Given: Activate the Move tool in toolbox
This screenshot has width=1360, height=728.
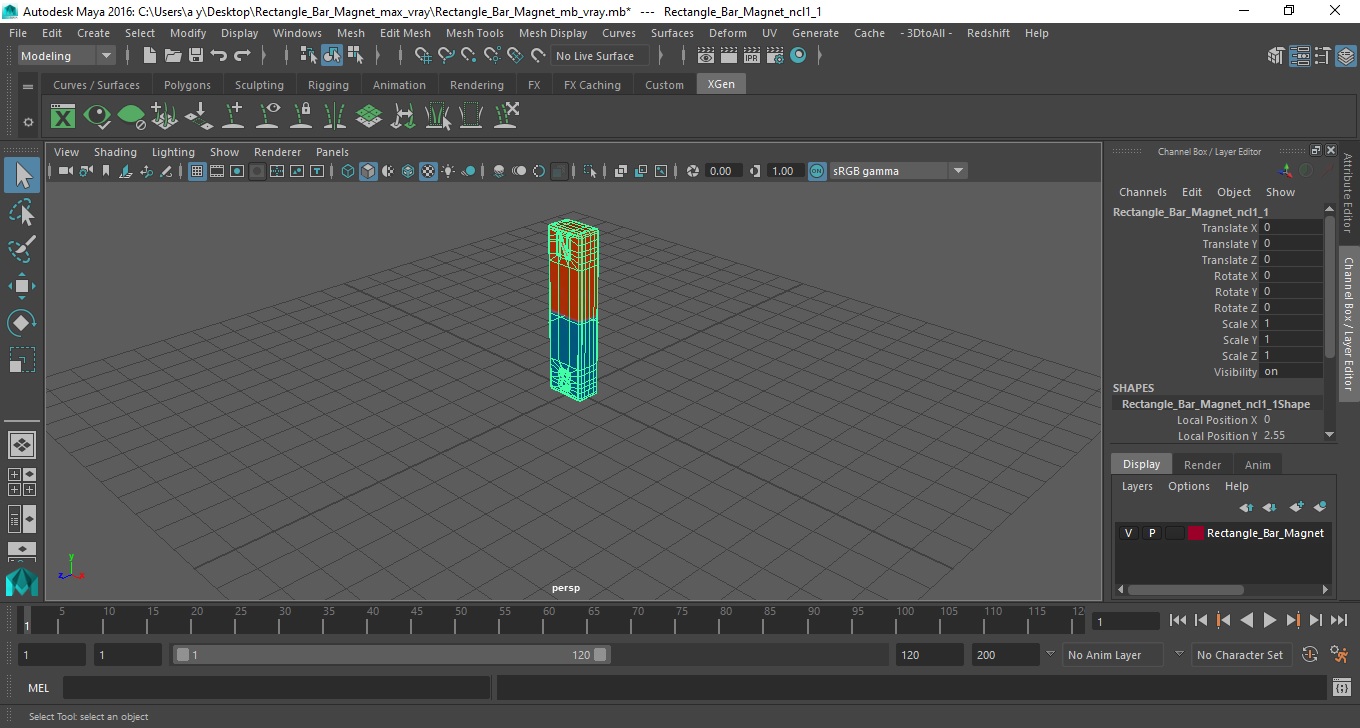Looking at the screenshot, I should point(22,286).
